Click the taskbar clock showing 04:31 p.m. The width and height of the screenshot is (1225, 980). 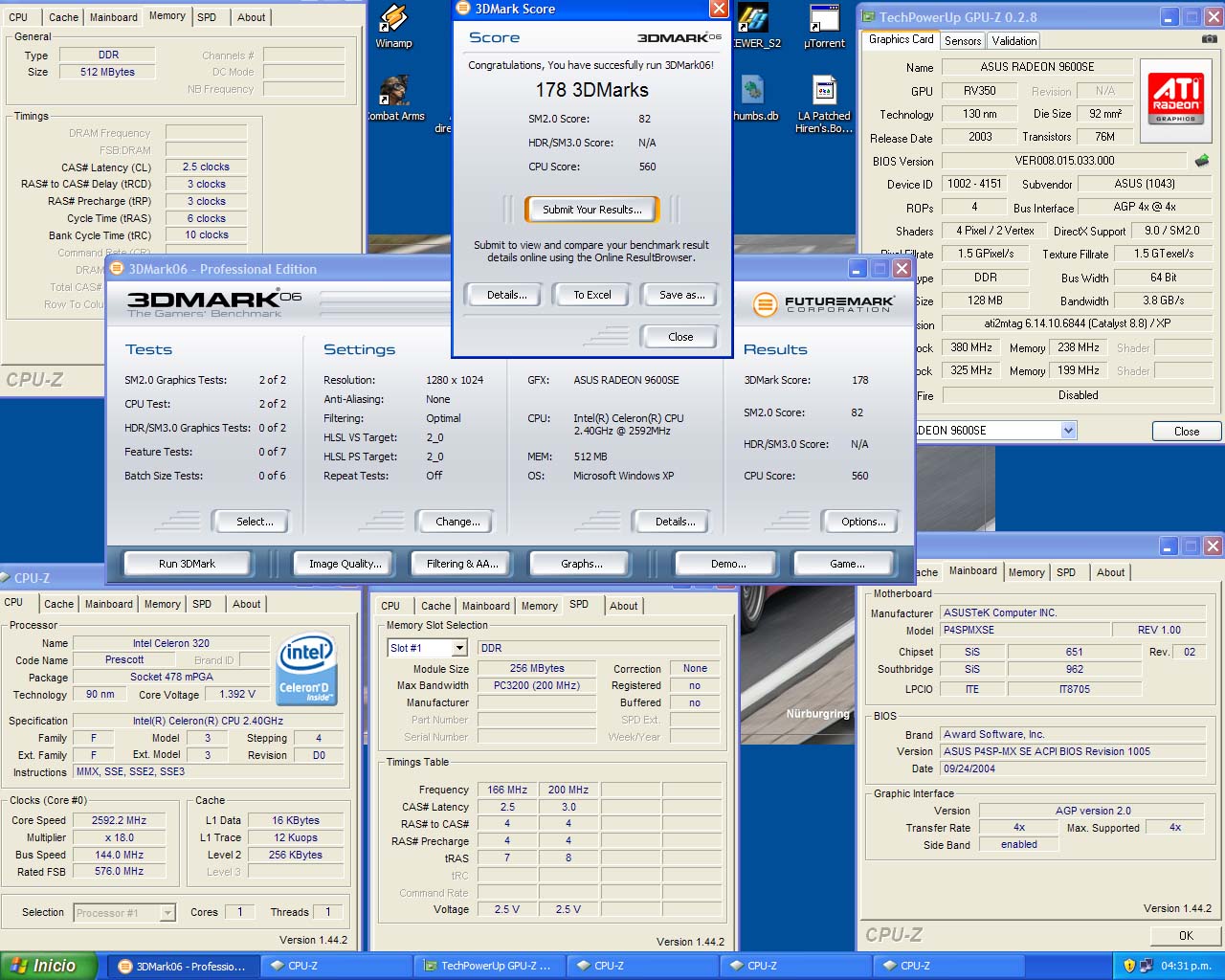[1186, 966]
